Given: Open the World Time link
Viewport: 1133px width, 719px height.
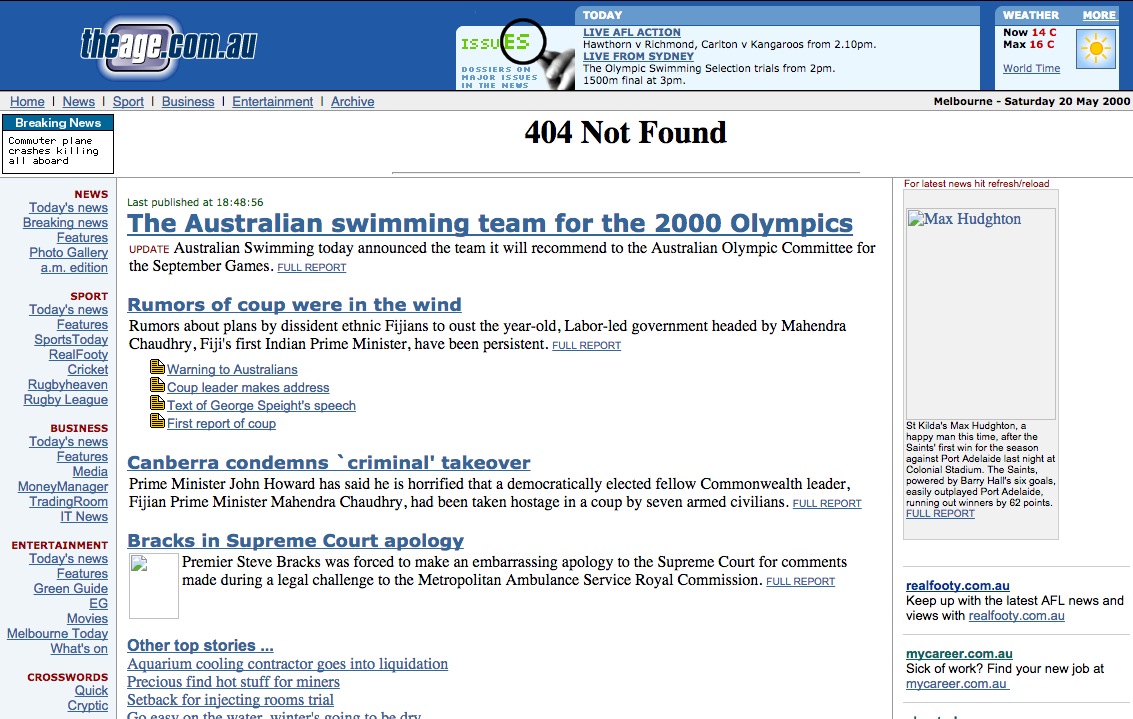Looking at the screenshot, I should point(1031,68).
